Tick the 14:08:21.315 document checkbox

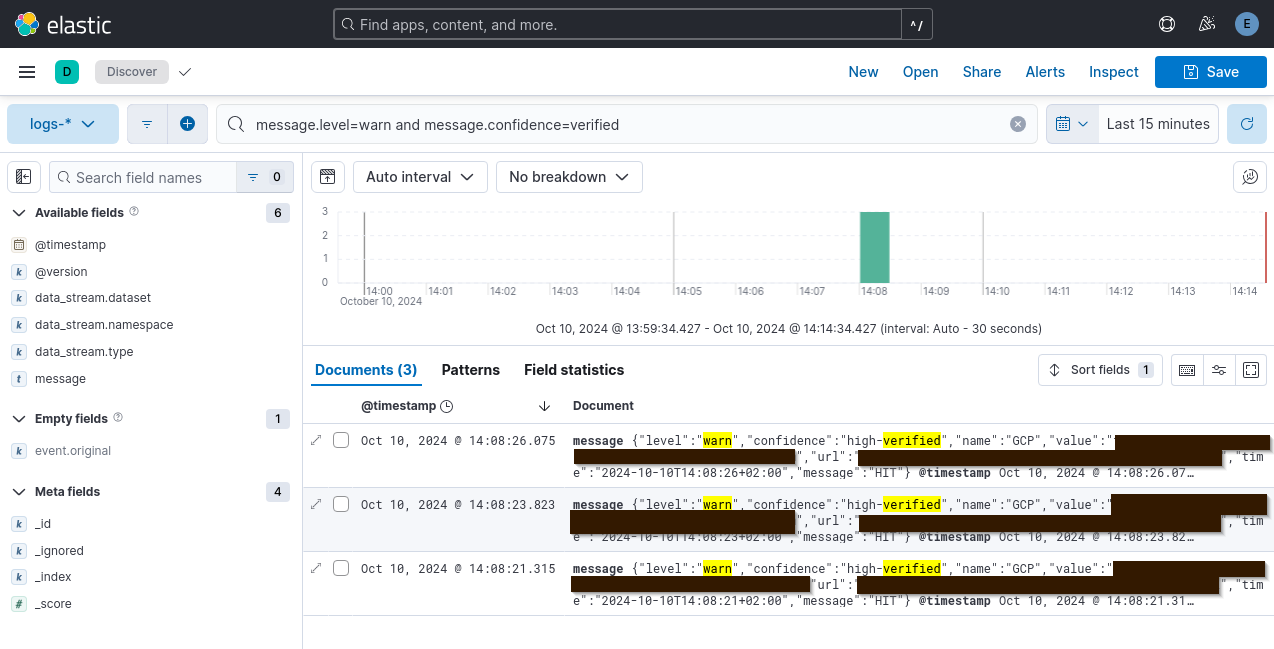(341, 569)
